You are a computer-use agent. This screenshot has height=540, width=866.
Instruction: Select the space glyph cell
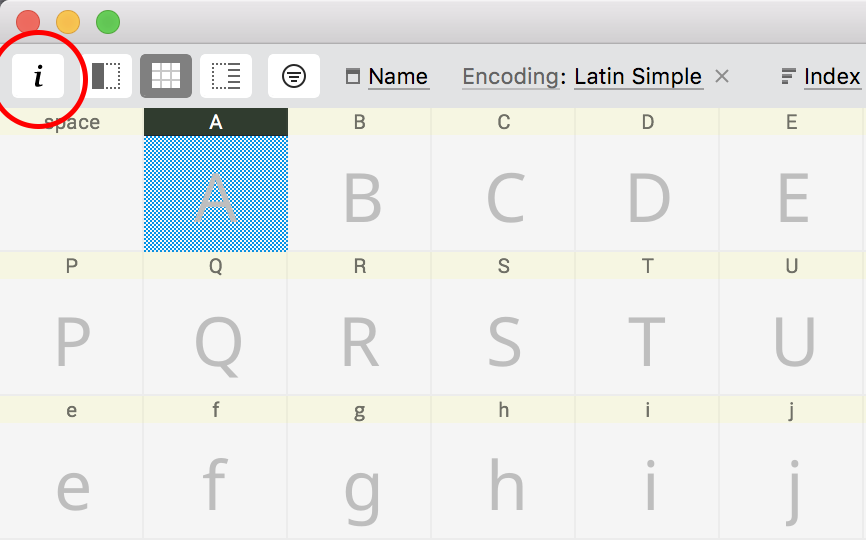pos(72,193)
